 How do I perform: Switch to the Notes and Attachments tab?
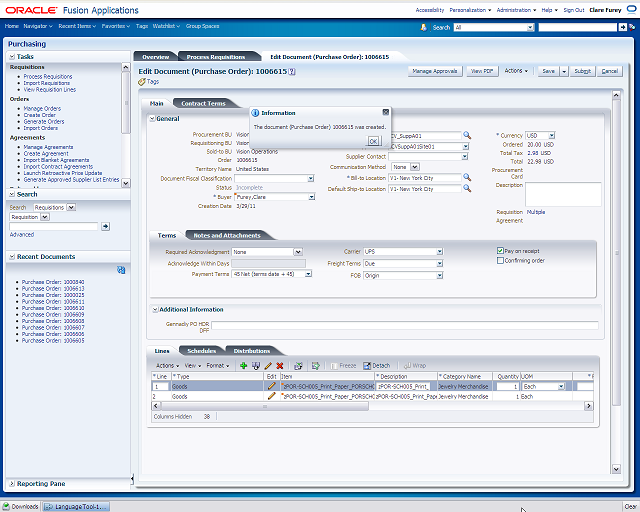[x=227, y=236]
